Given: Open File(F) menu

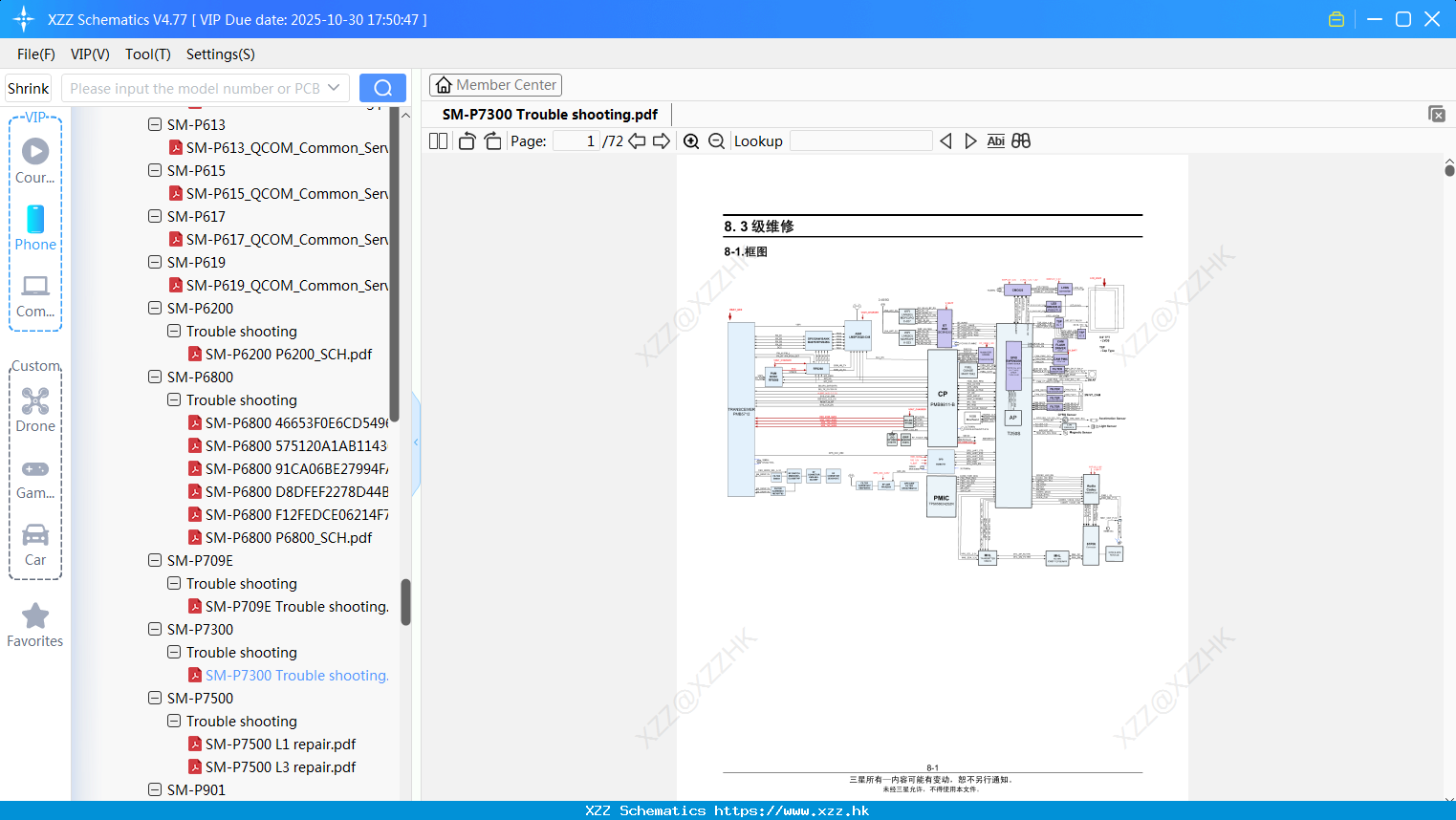Looking at the screenshot, I should [36, 54].
